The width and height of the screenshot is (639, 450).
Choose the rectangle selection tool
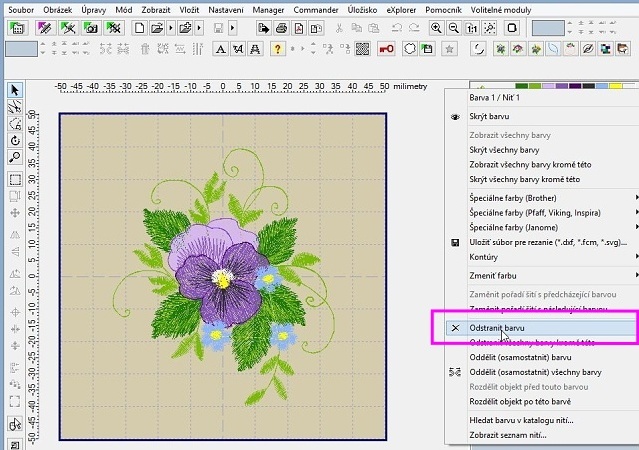15,180
